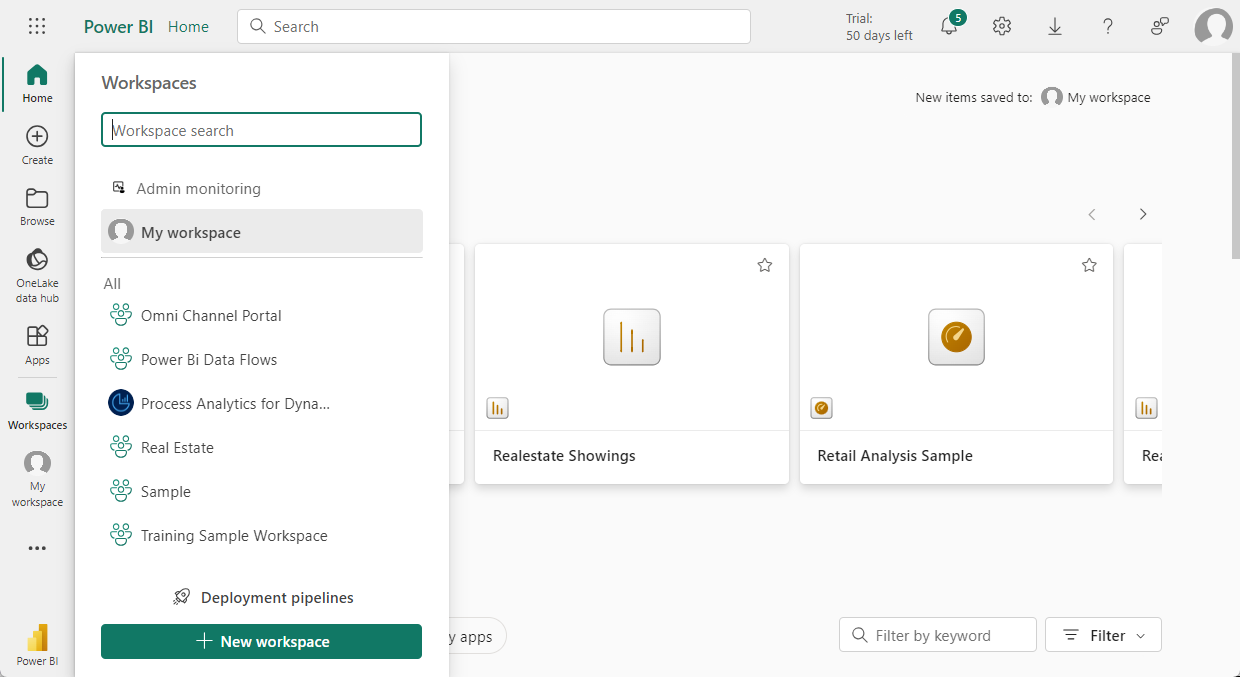Change the 'New items saved to' workspace

coord(1096,97)
